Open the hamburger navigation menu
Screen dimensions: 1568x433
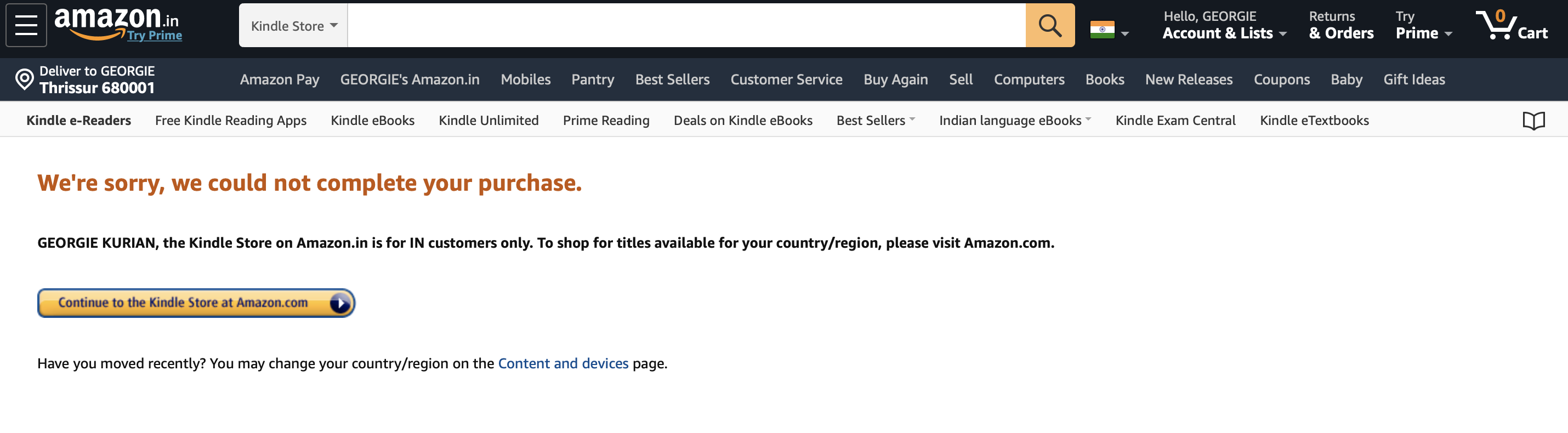tap(26, 25)
